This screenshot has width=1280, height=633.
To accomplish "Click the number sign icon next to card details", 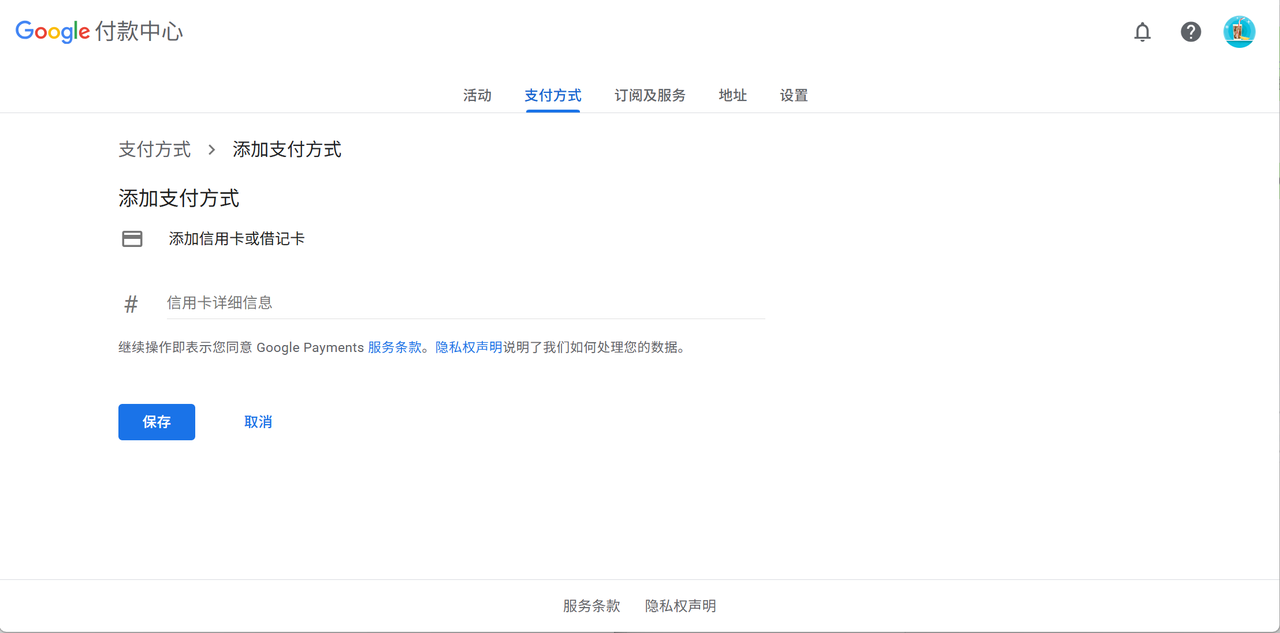I will point(131,303).
